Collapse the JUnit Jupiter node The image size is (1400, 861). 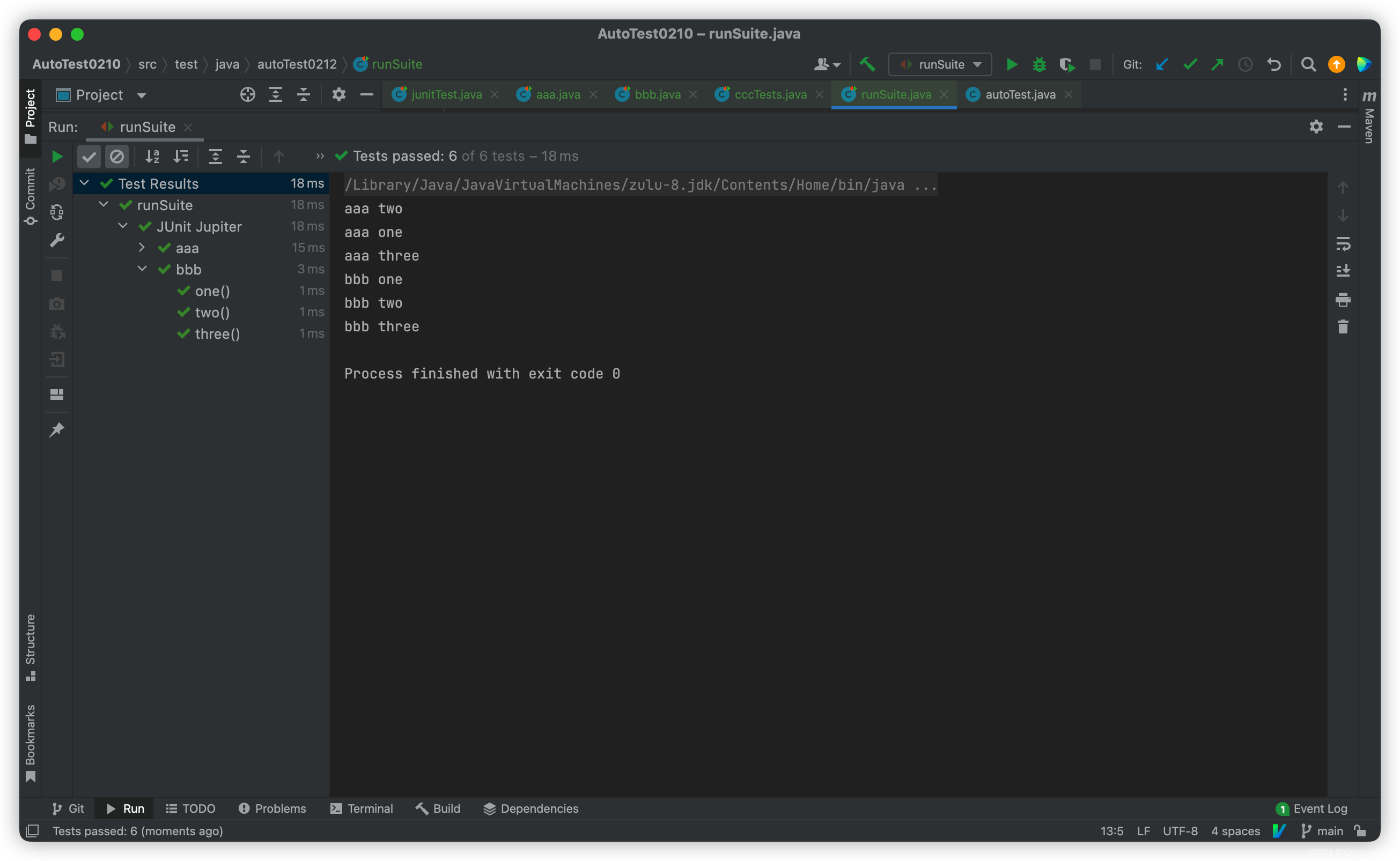123,226
